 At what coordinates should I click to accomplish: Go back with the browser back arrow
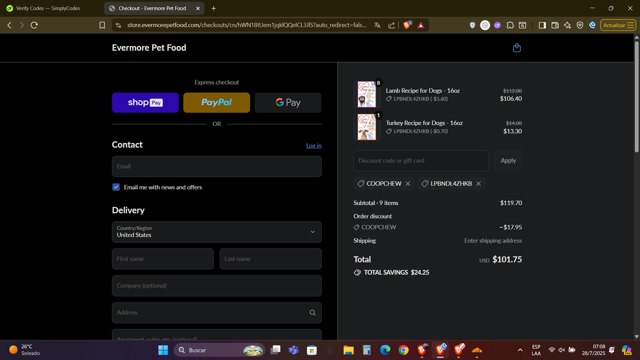coord(9,25)
